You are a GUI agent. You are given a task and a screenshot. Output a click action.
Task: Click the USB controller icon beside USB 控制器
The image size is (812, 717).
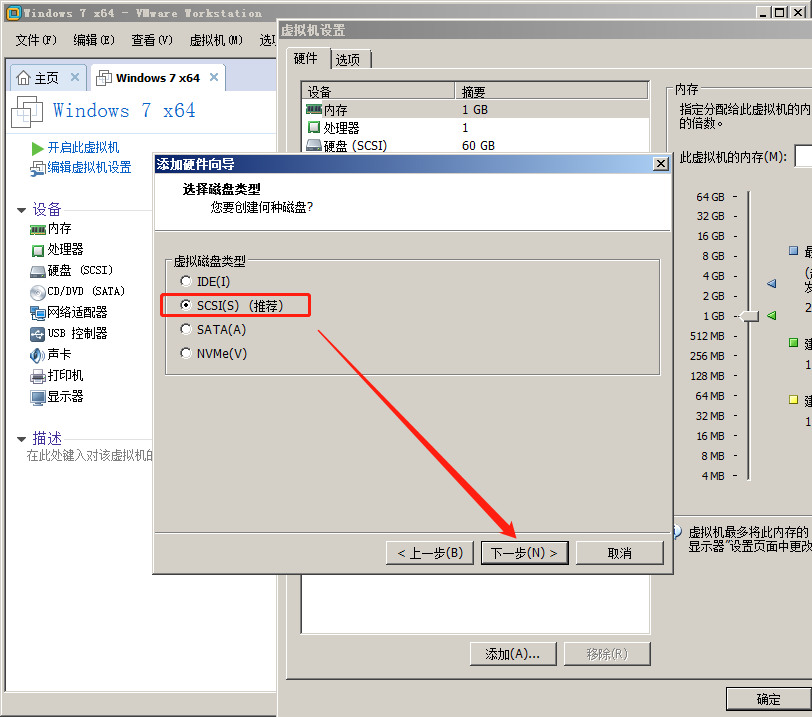coord(38,334)
